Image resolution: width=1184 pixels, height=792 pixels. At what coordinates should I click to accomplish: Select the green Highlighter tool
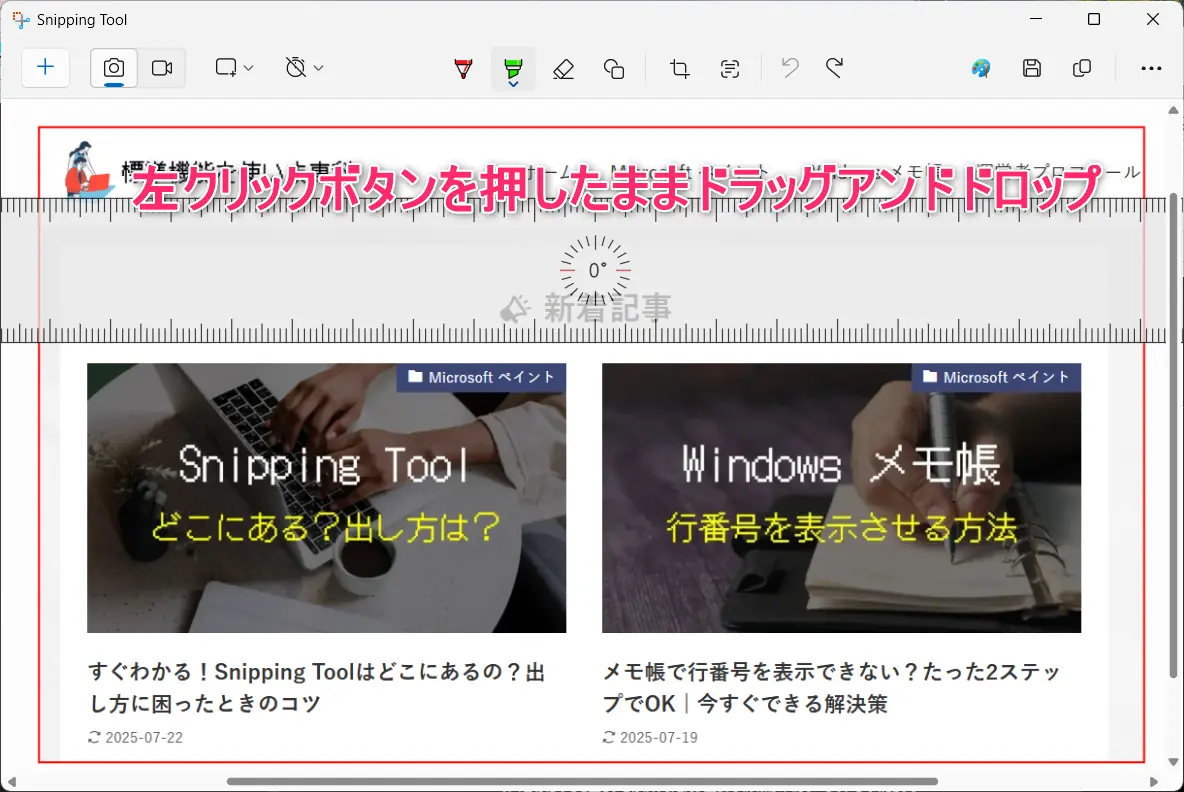(513, 67)
